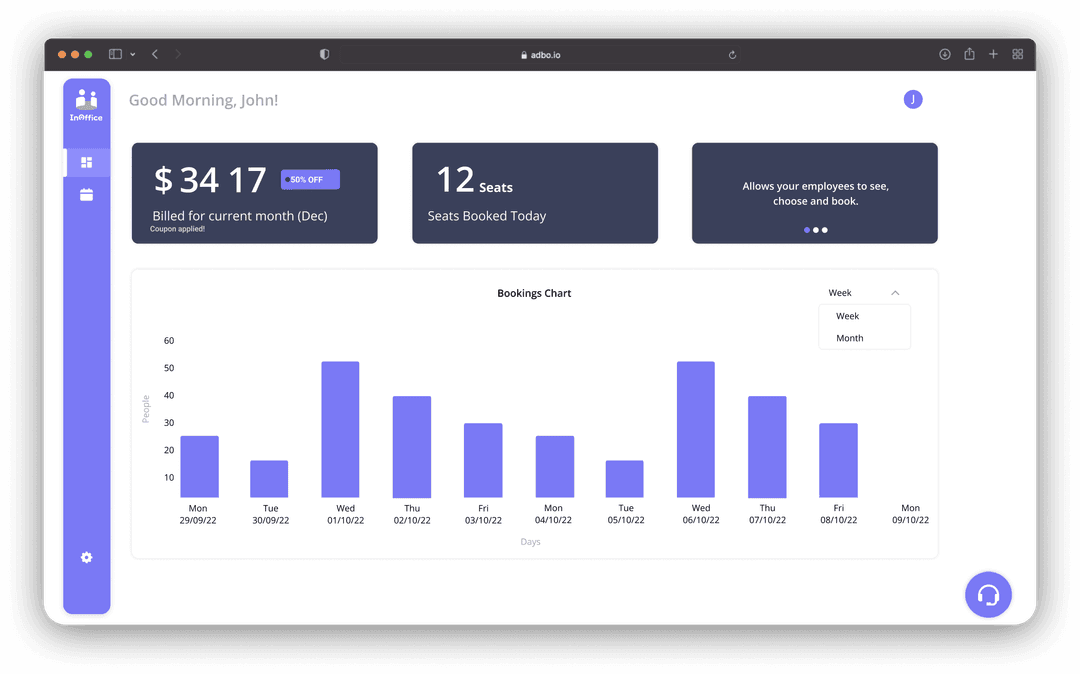The image size is (1080, 674).
Task: Open a new browser tab with plus icon
Action: (x=993, y=55)
